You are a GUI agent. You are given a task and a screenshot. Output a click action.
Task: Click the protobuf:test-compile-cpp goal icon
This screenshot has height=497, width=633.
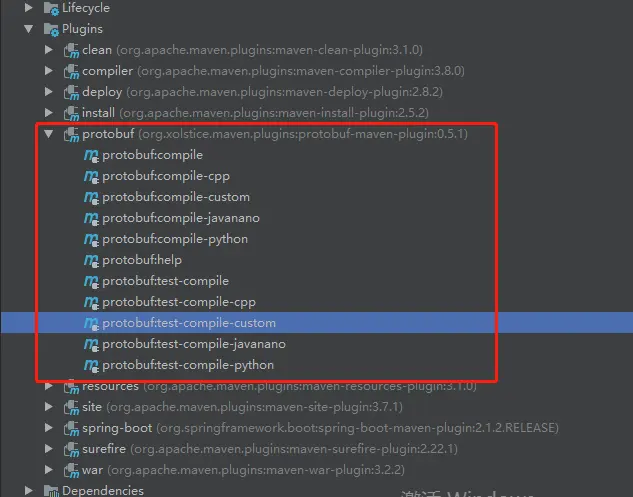[91, 302]
